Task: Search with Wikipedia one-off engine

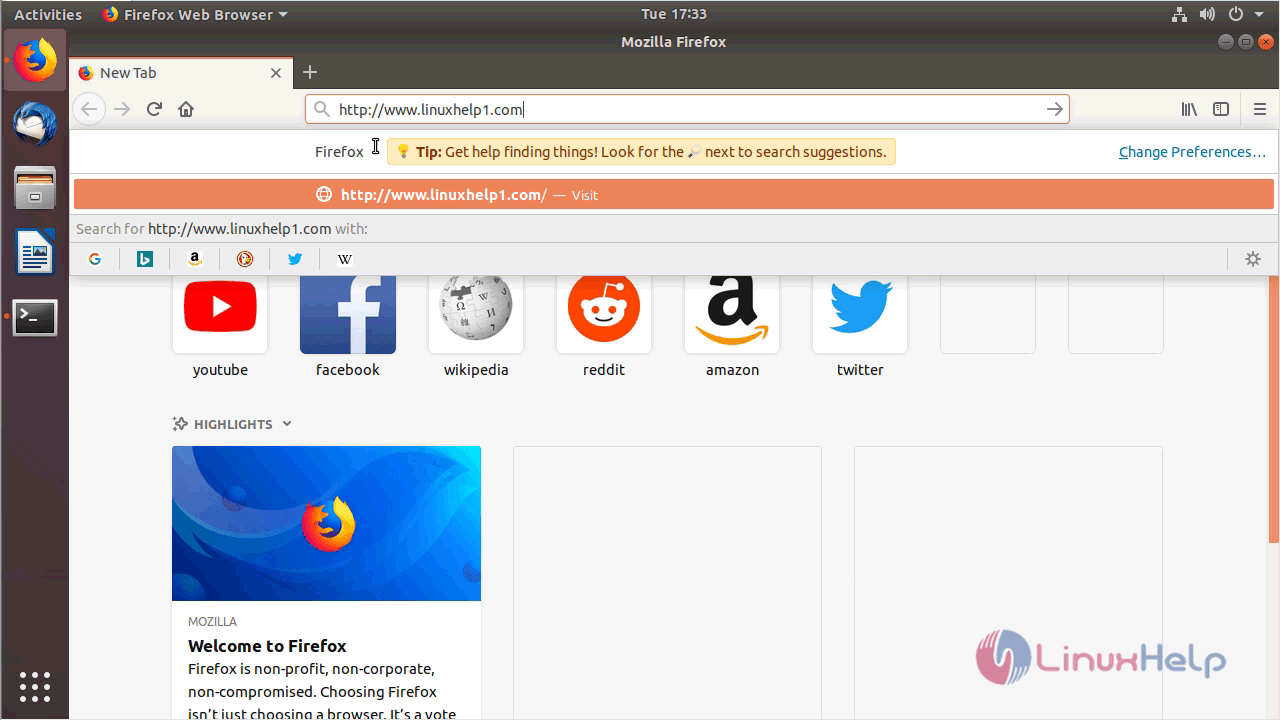Action: point(345,259)
